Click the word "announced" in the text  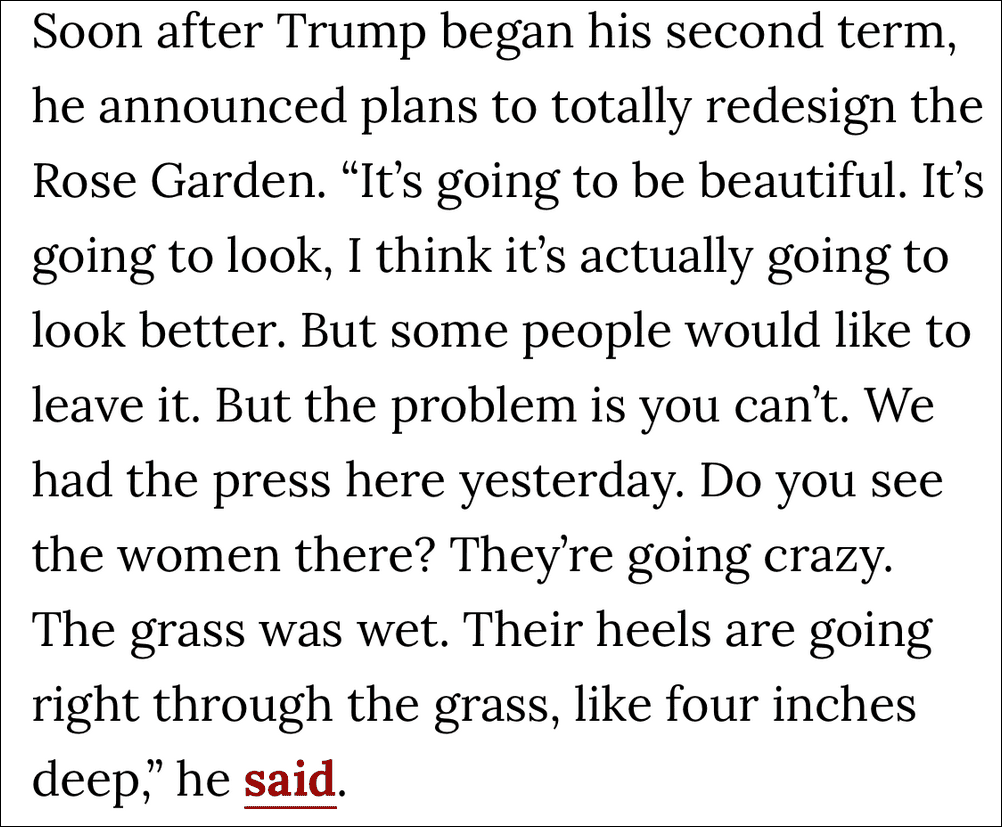222,107
